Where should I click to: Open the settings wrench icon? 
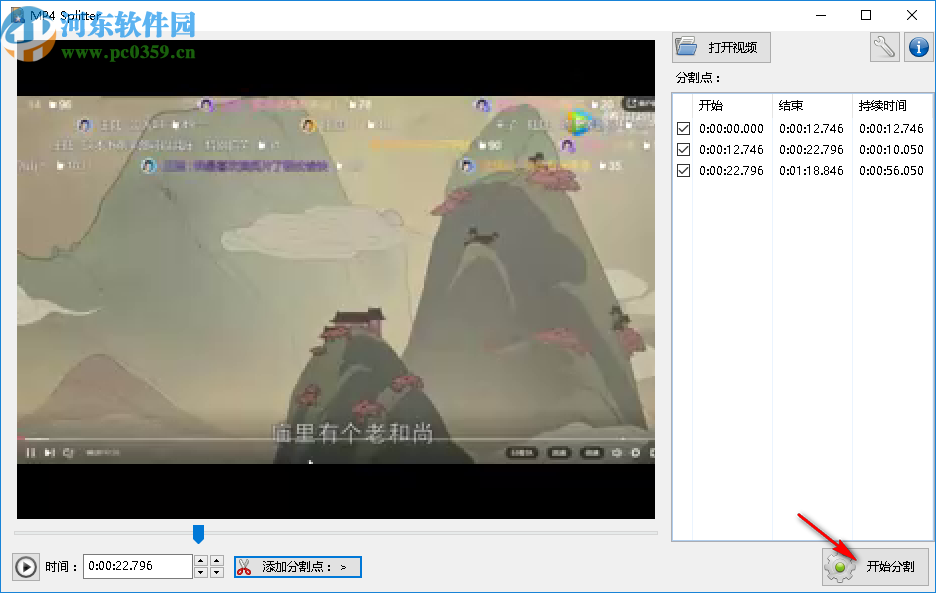click(883, 46)
